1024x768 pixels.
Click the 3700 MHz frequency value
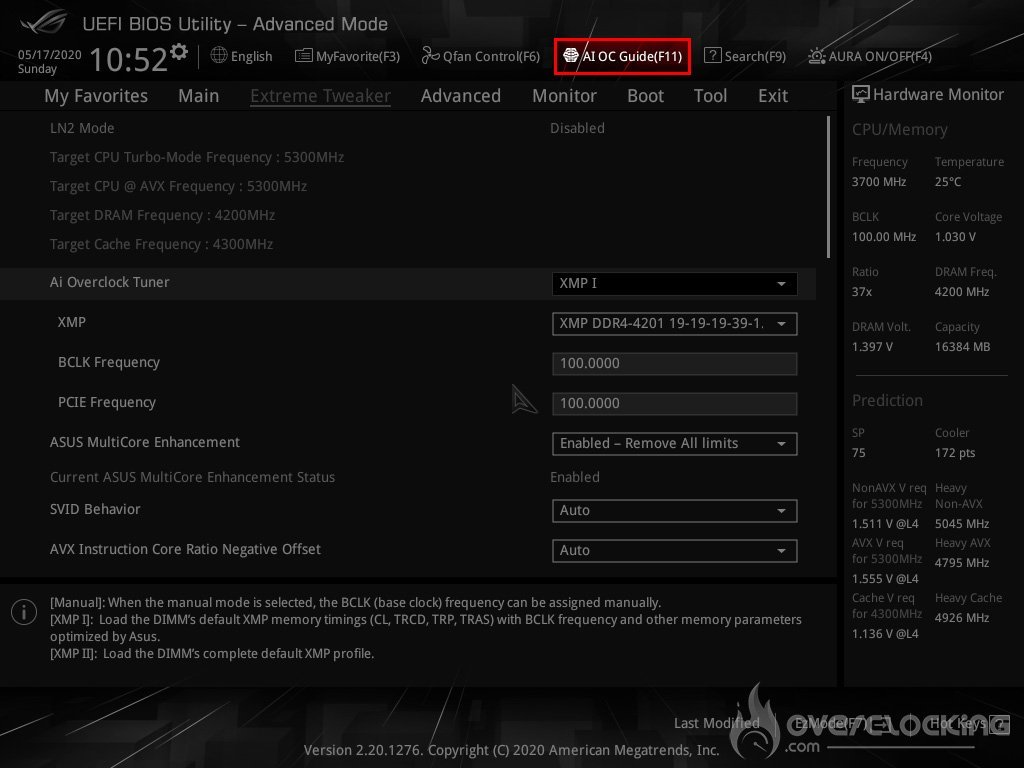point(878,182)
